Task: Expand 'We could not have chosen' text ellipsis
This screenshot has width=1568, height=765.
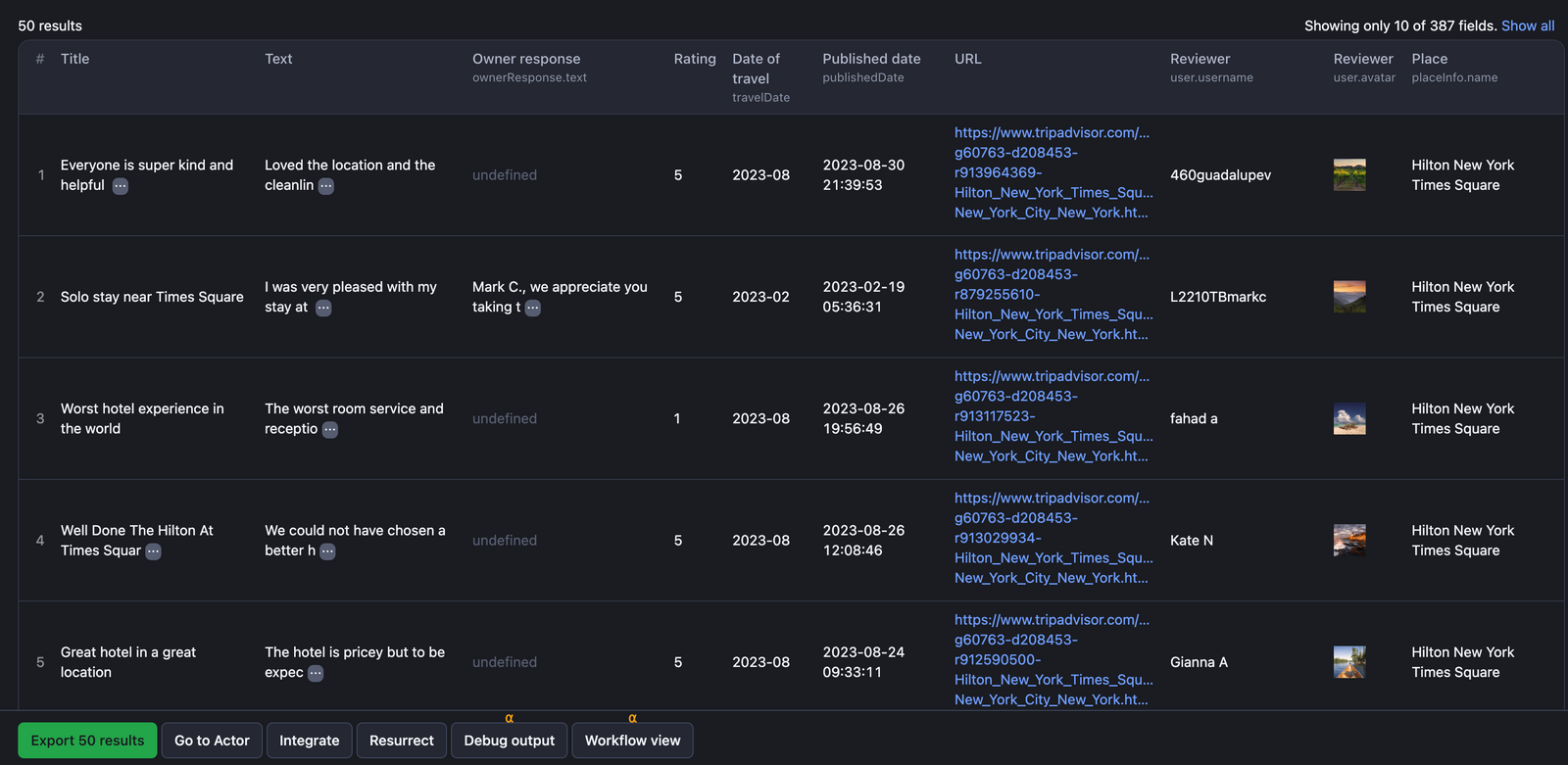Action: click(327, 551)
